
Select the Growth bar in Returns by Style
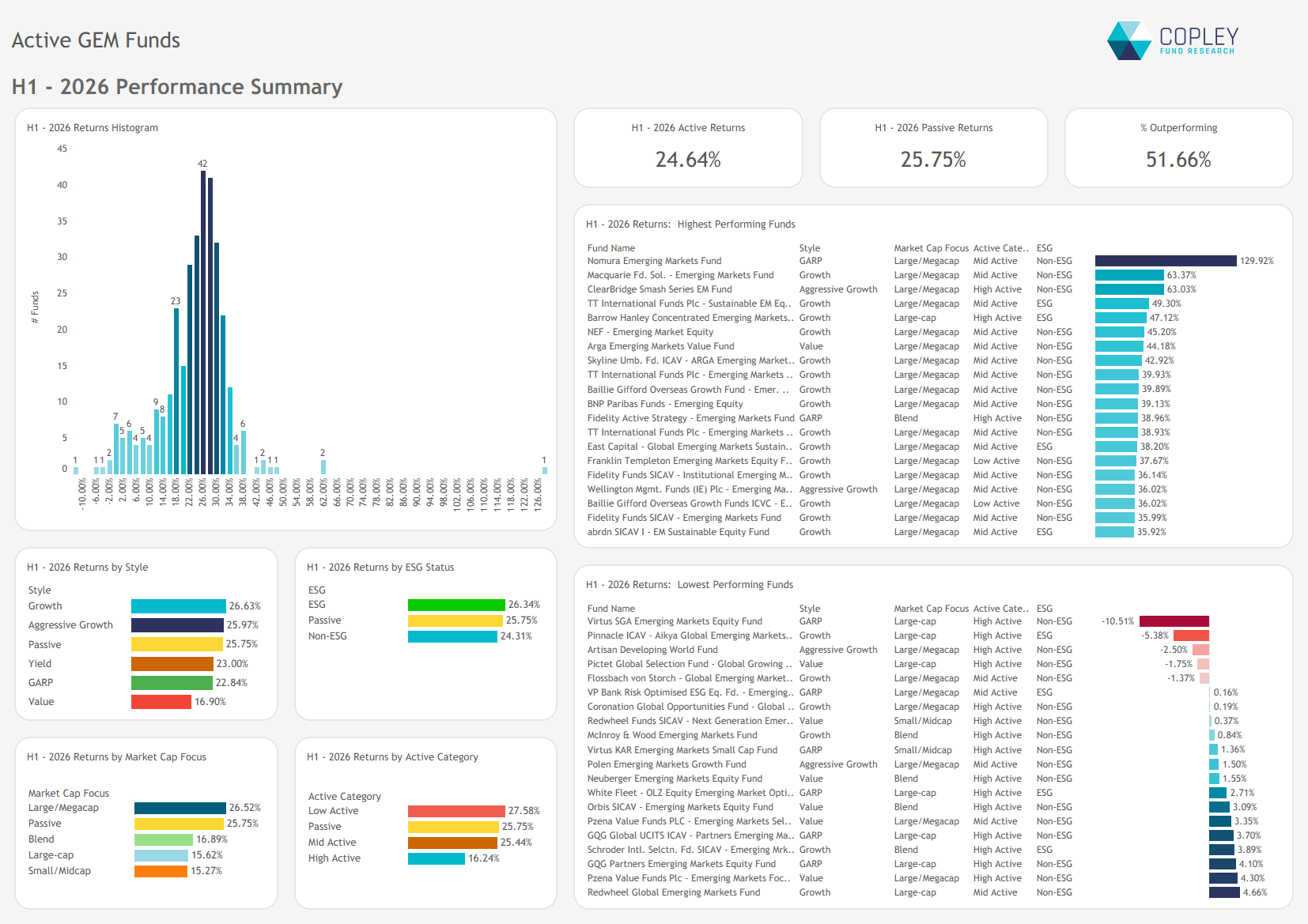tap(179, 606)
